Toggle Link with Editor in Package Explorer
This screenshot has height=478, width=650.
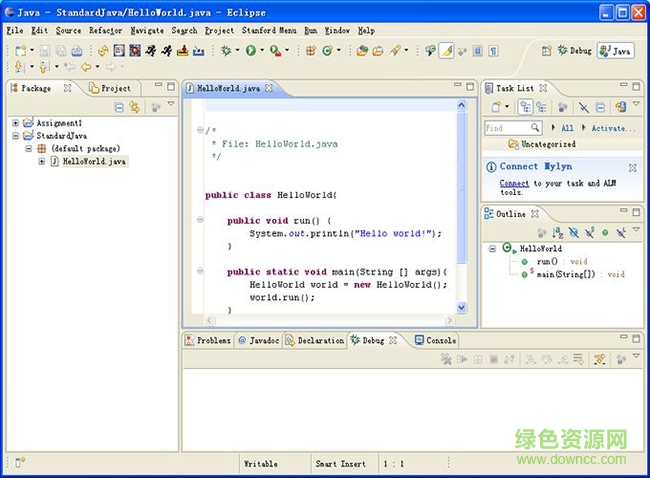pyautogui.click(x=136, y=107)
